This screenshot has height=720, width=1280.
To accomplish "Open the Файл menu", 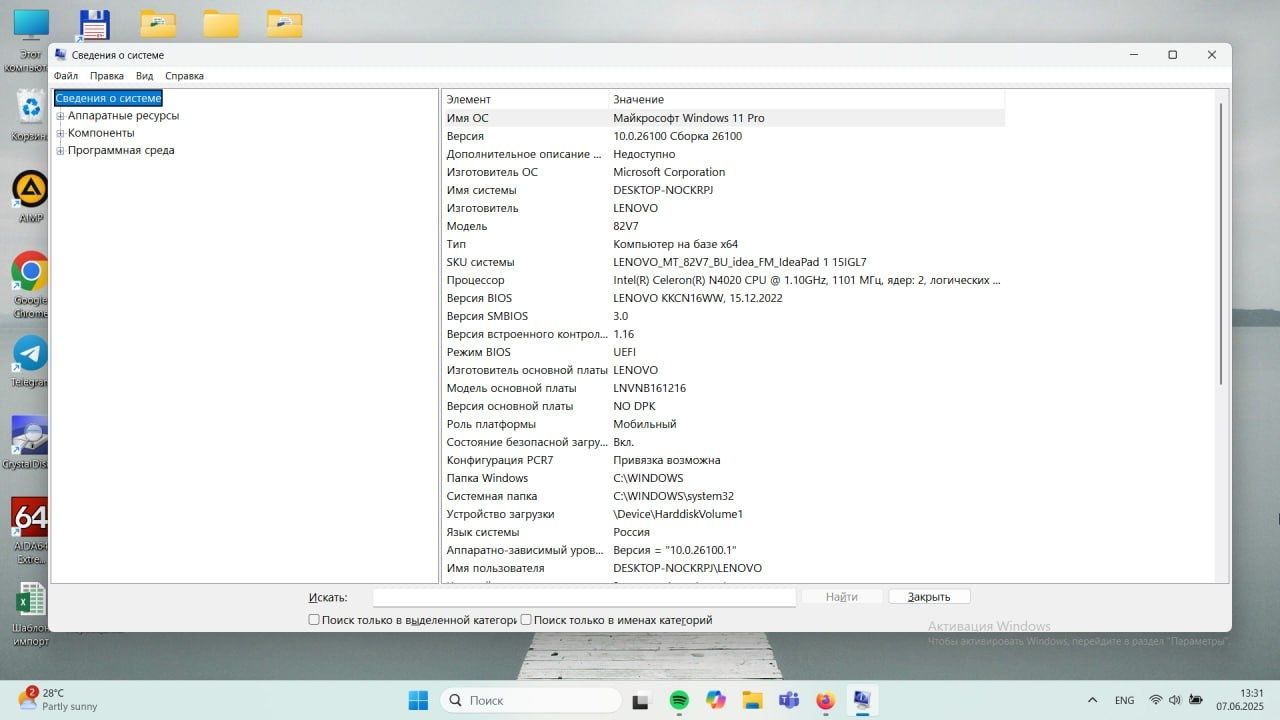I will point(66,76).
